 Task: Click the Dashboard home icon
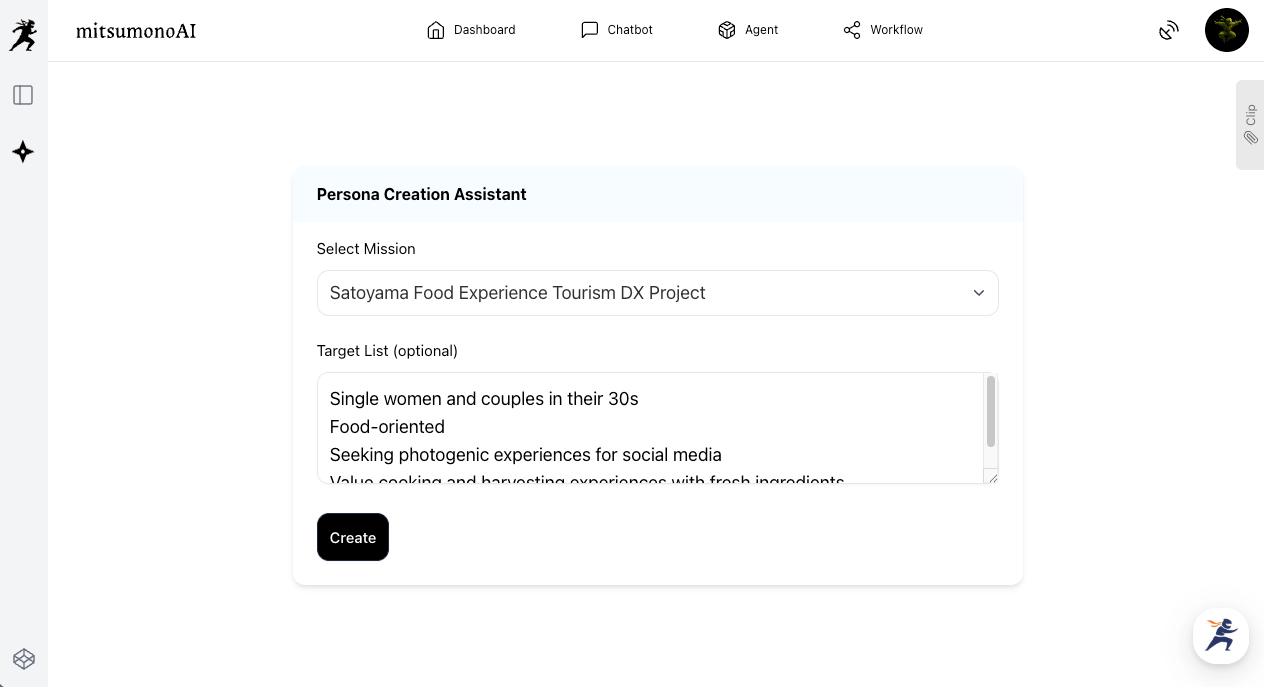[x=435, y=30]
